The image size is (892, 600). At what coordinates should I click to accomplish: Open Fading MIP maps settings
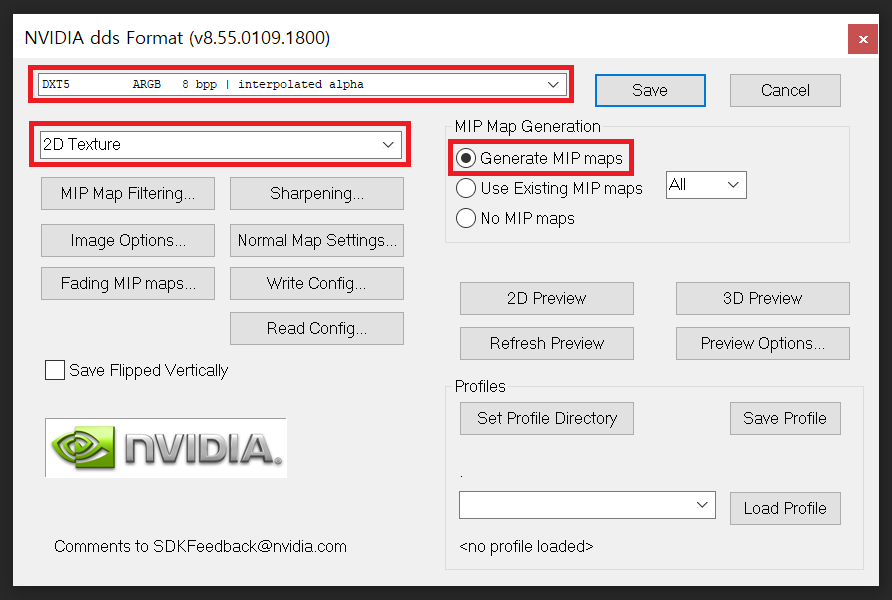(128, 283)
